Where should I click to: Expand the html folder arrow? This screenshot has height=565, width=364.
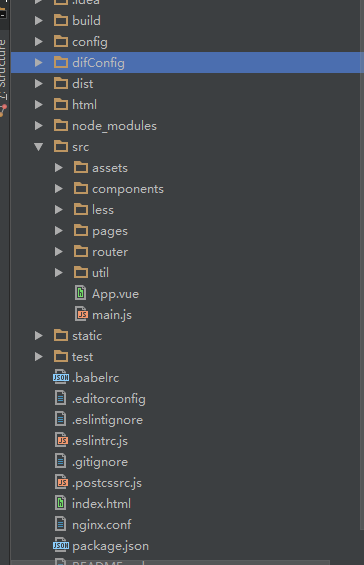39,104
